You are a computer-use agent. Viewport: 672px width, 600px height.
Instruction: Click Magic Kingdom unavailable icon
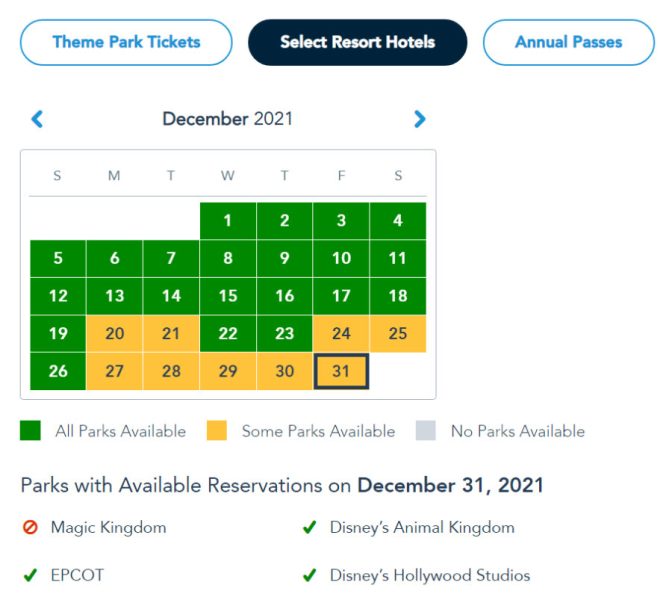(x=30, y=527)
